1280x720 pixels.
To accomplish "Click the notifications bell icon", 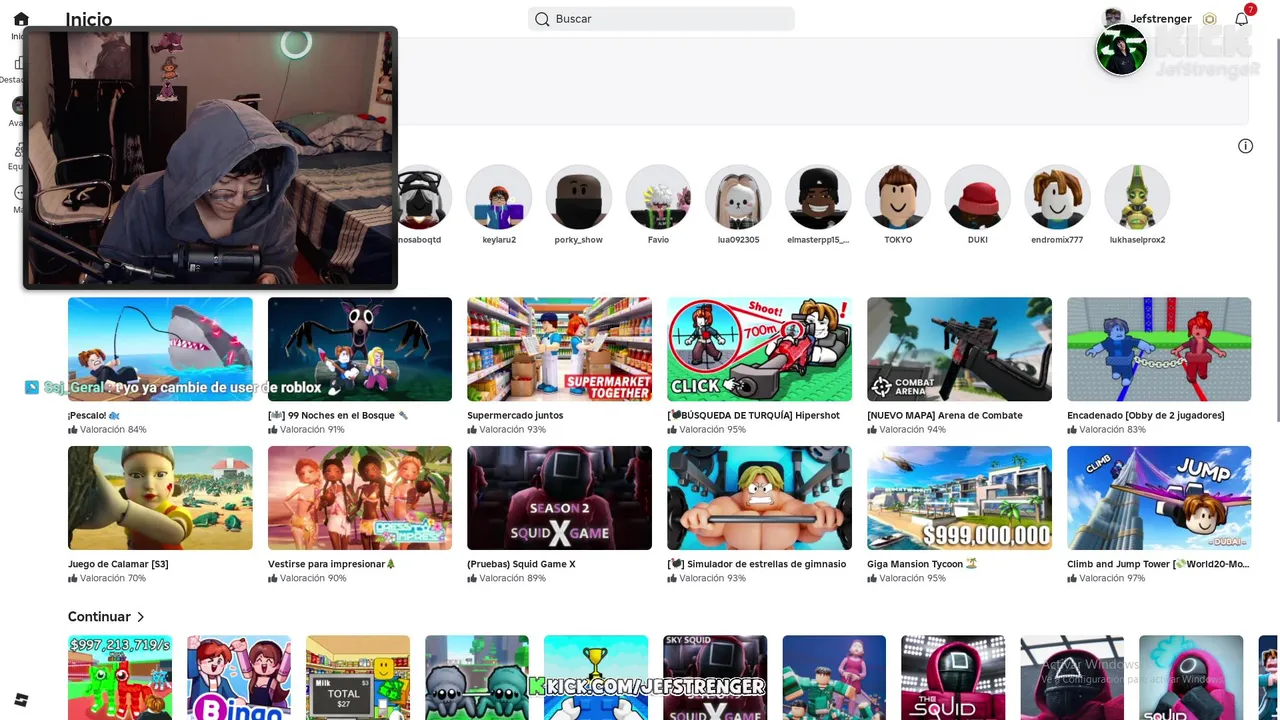I will (1241, 19).
